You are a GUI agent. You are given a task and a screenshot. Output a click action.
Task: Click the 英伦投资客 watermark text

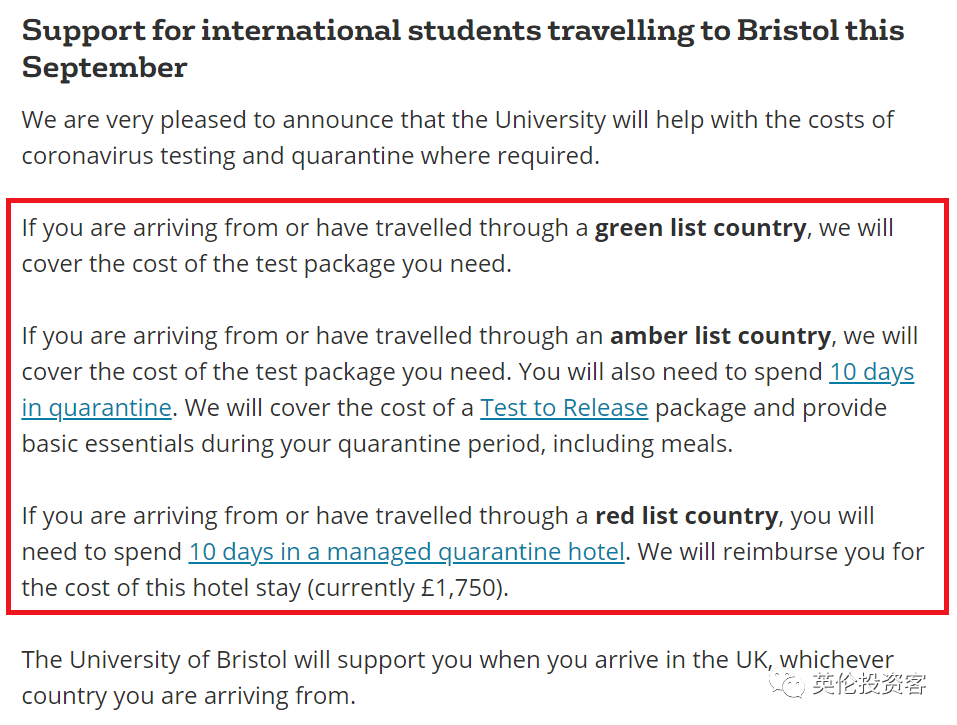(869, 684)
